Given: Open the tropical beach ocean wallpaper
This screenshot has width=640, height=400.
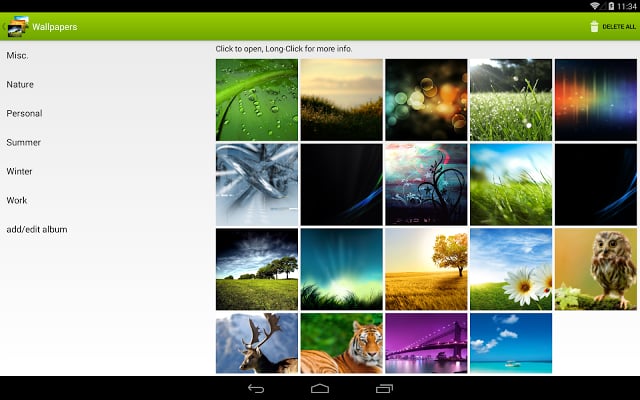Looking at the screenshot, I should pos(511,343).
